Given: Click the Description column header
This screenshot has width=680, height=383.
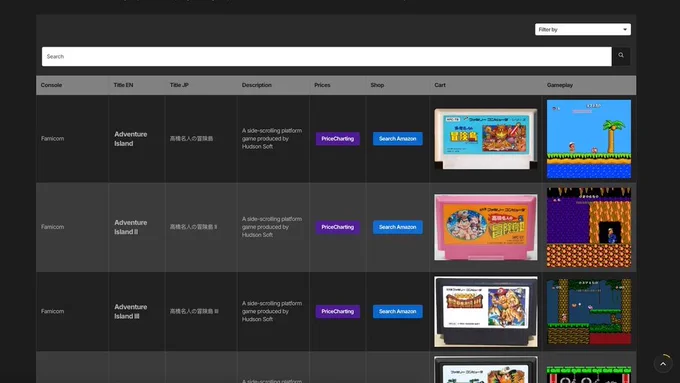Looking at the screenshot, I should (x=257, y=85).
